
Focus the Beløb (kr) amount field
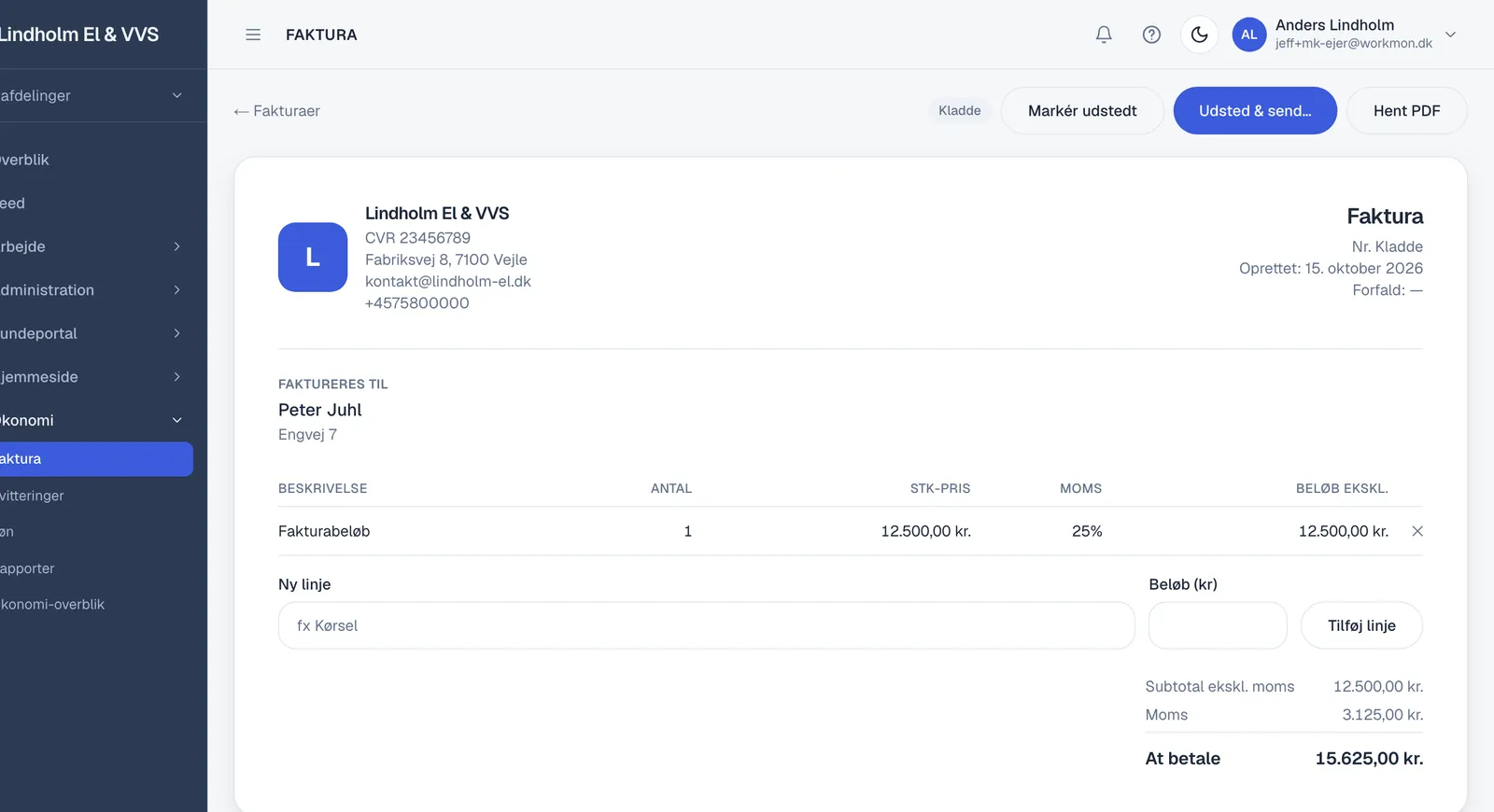pos(1218,625)
